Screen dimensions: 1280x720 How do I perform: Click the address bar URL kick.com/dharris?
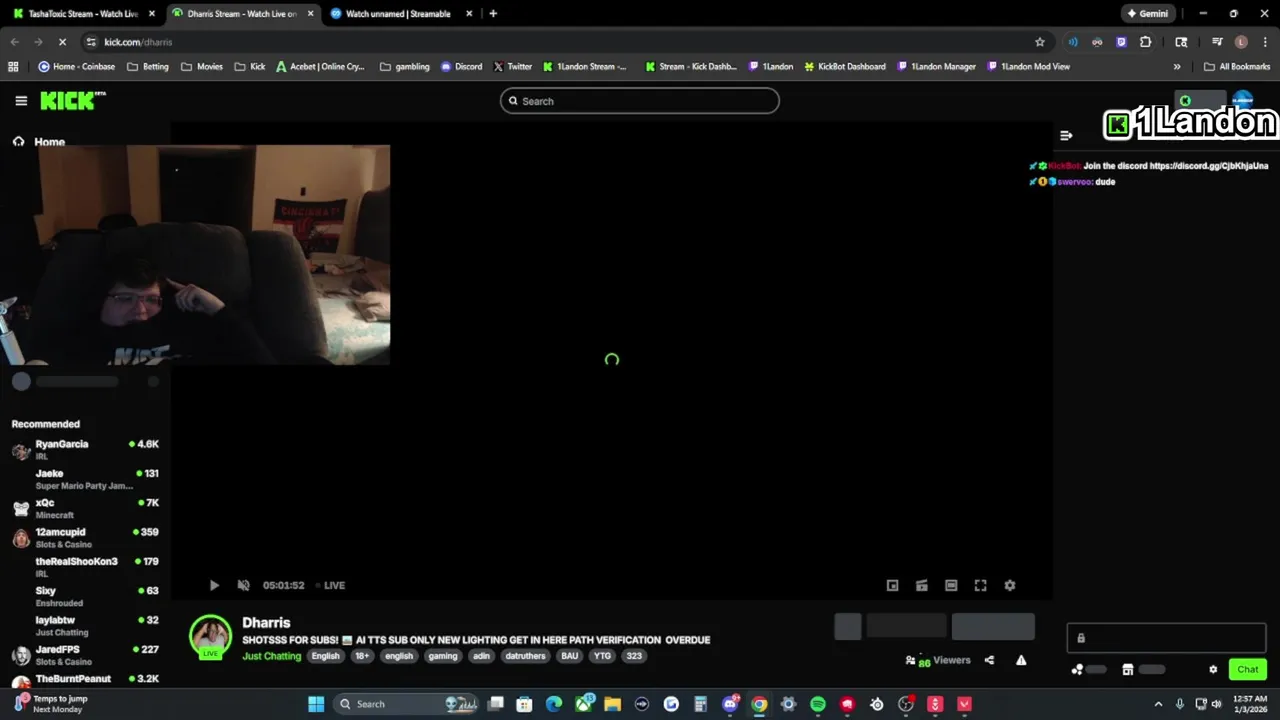pos(138,42)
